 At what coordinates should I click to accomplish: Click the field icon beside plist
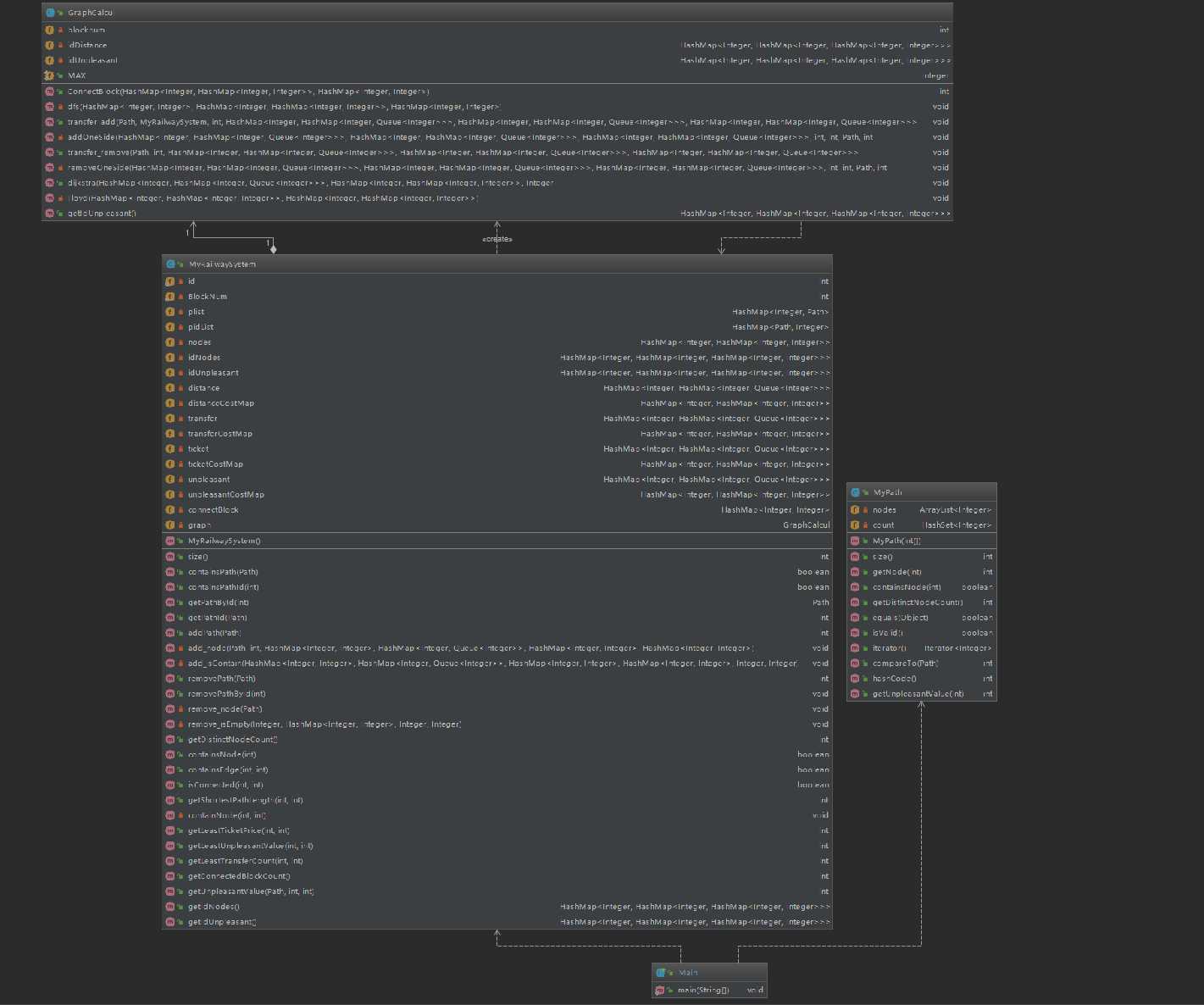[170, 312]
